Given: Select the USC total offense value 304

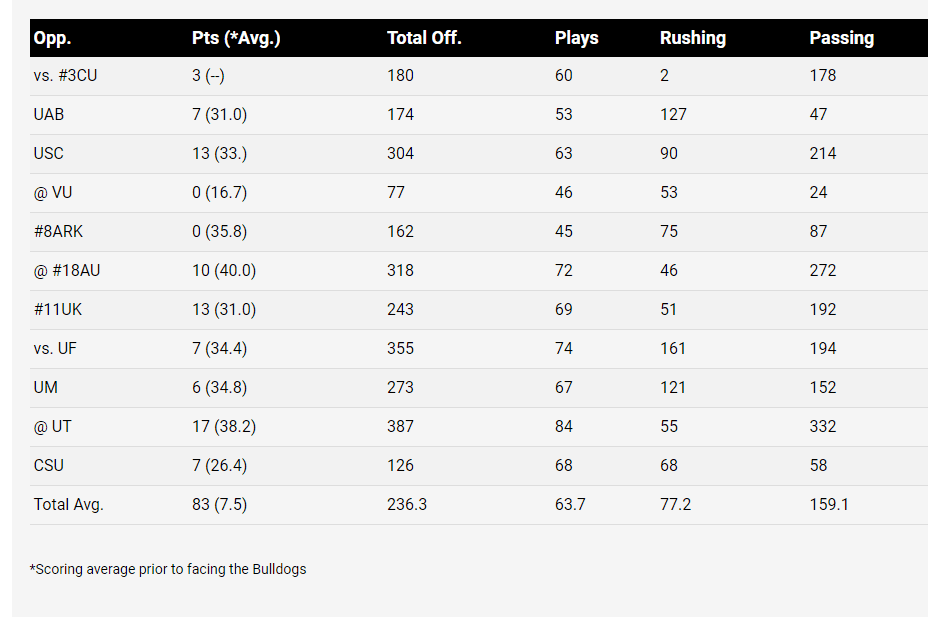Looking at the screenshot, I should (401, 154).
